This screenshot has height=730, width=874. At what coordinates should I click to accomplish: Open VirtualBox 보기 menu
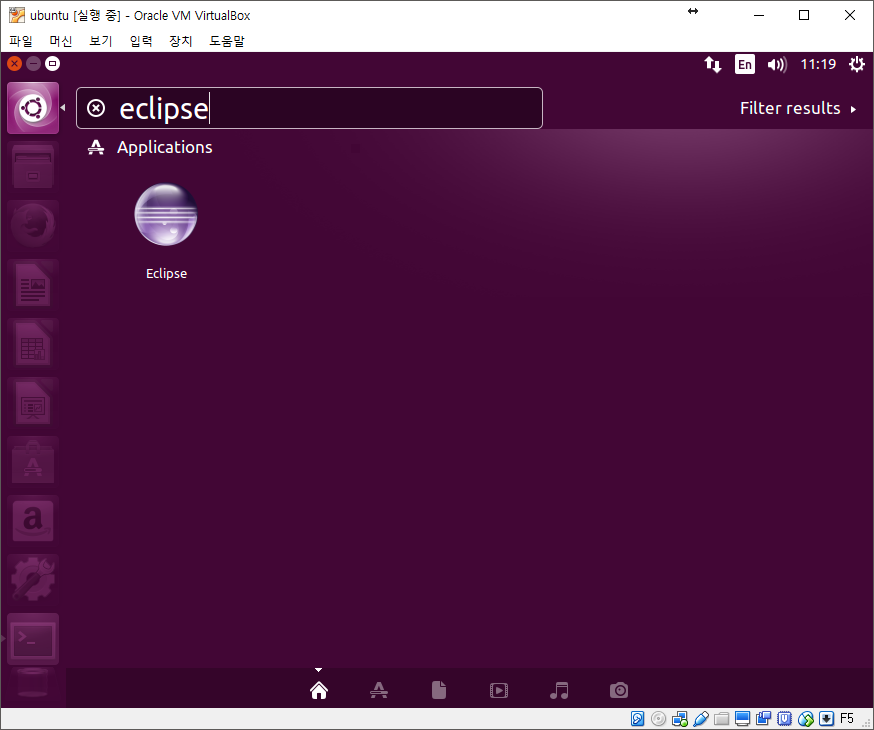click(x=101, y=41)
